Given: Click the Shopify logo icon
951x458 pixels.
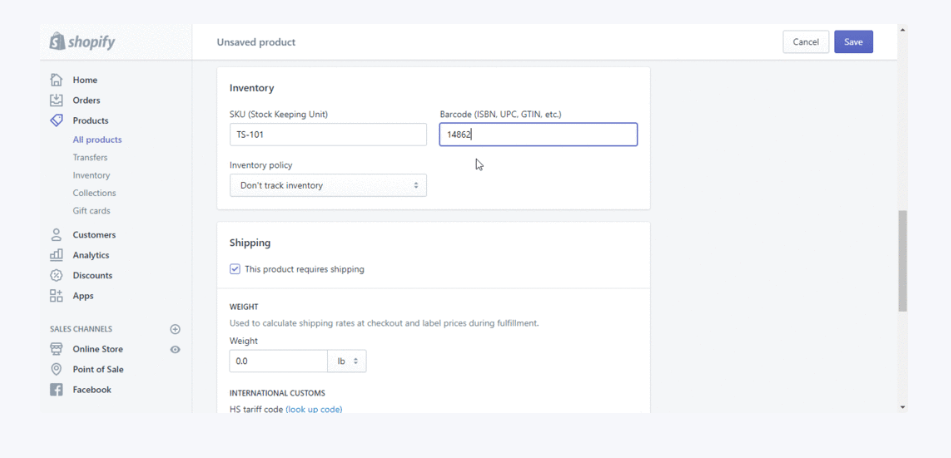Looking at the screenshot, I should coord(58,41).
